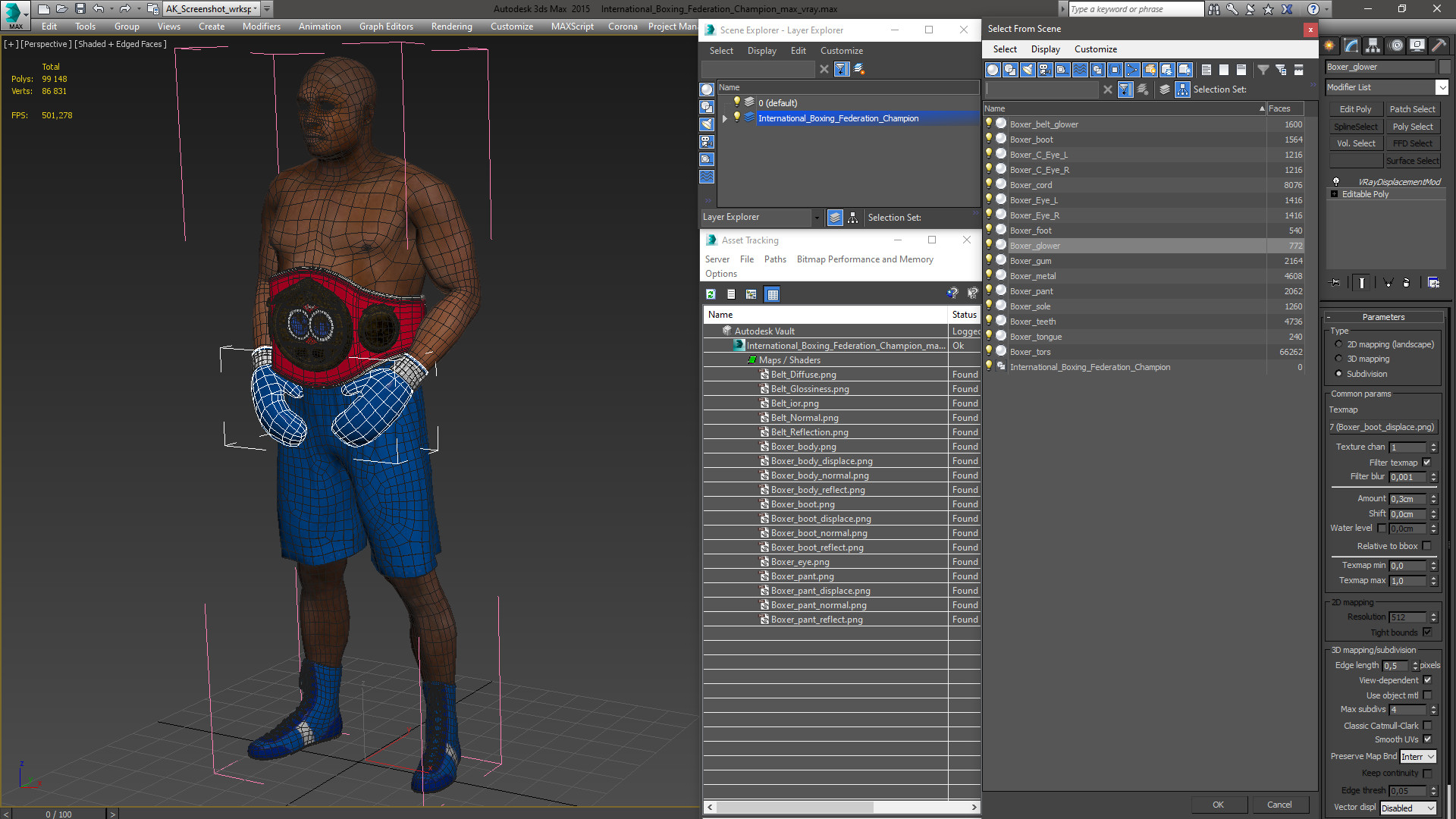The height and width of the screenshot is (819, 1456).
Task: Click the Save File floppy icon
Action: (80, 9)
